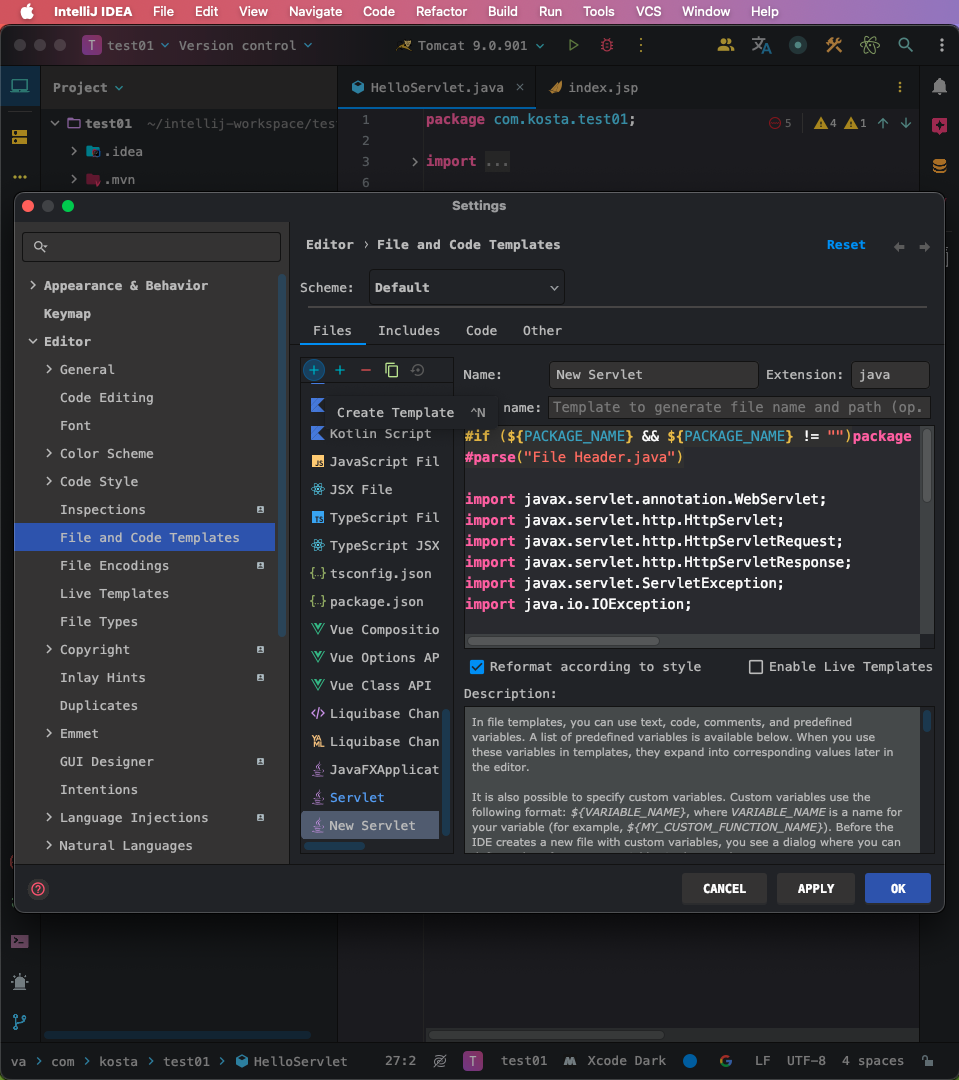The height and width of the screenshot is (1080, 959).
Task: Click the Extension field containing java
Action: pos(890,375)
